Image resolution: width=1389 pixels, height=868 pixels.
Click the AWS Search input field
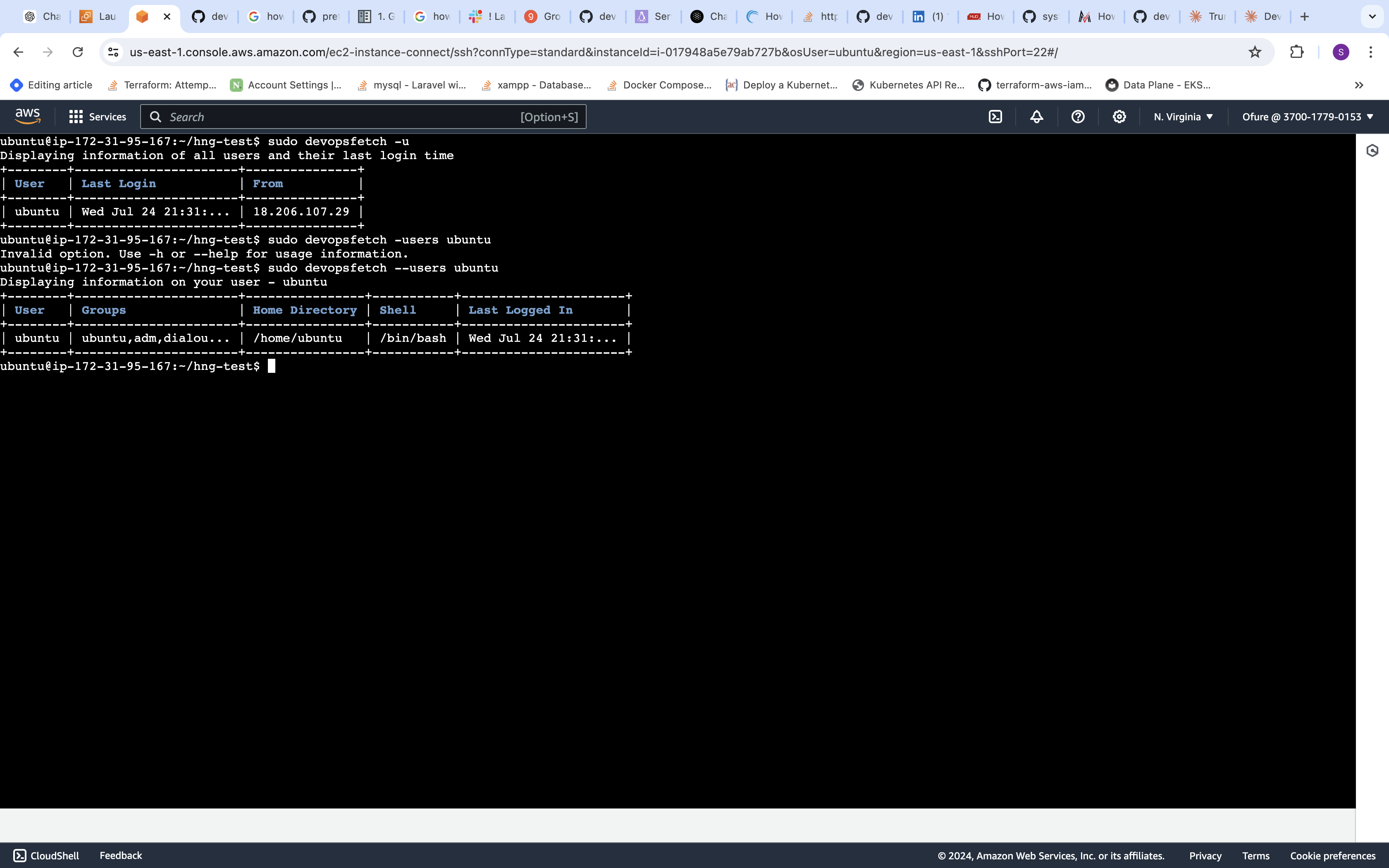pyautogui.click(x=344, y=117)
